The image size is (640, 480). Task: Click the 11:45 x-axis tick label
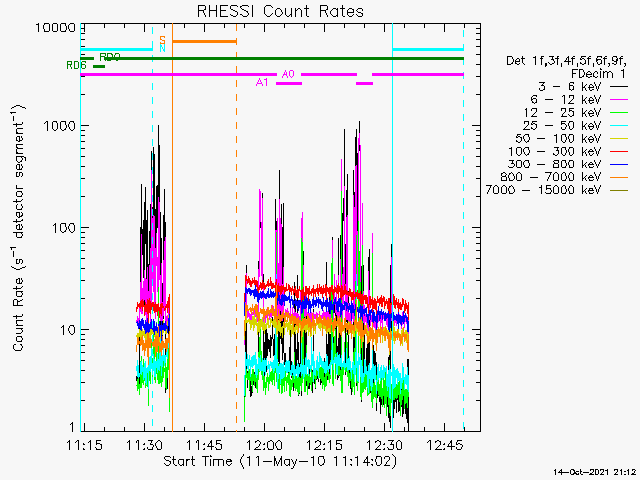coord(204,445)
